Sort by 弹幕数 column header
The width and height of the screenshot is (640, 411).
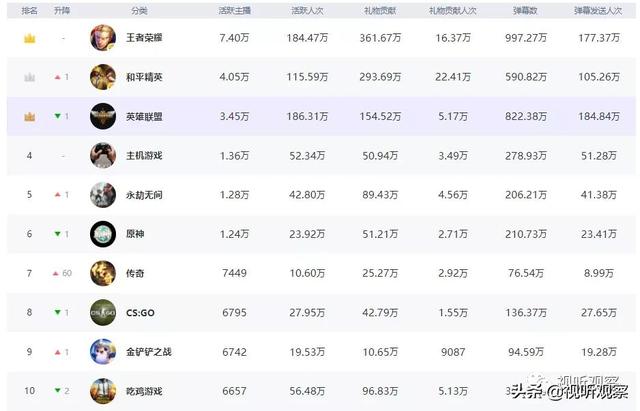[x=525, y=10]
